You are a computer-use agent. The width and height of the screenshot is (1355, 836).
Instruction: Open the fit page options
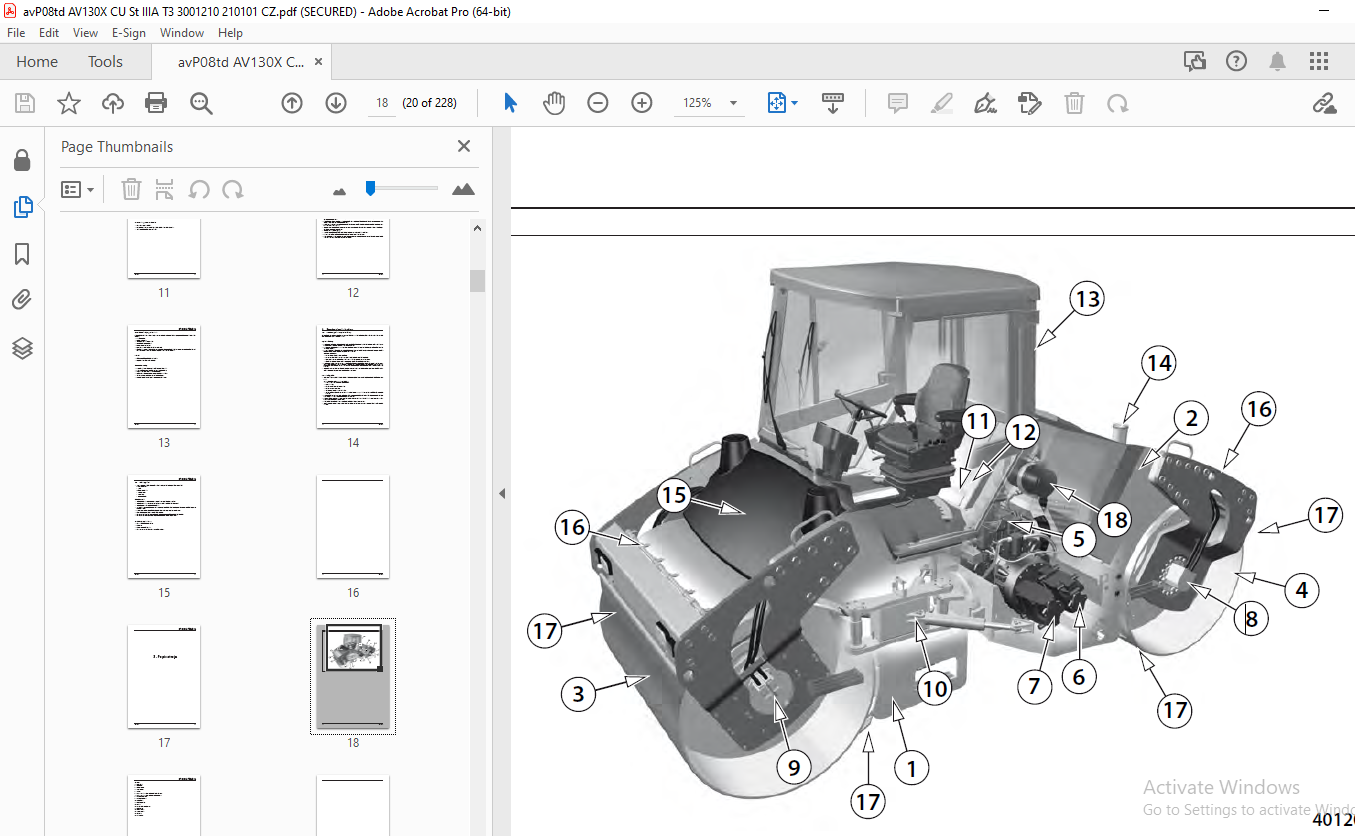point(782,103)
